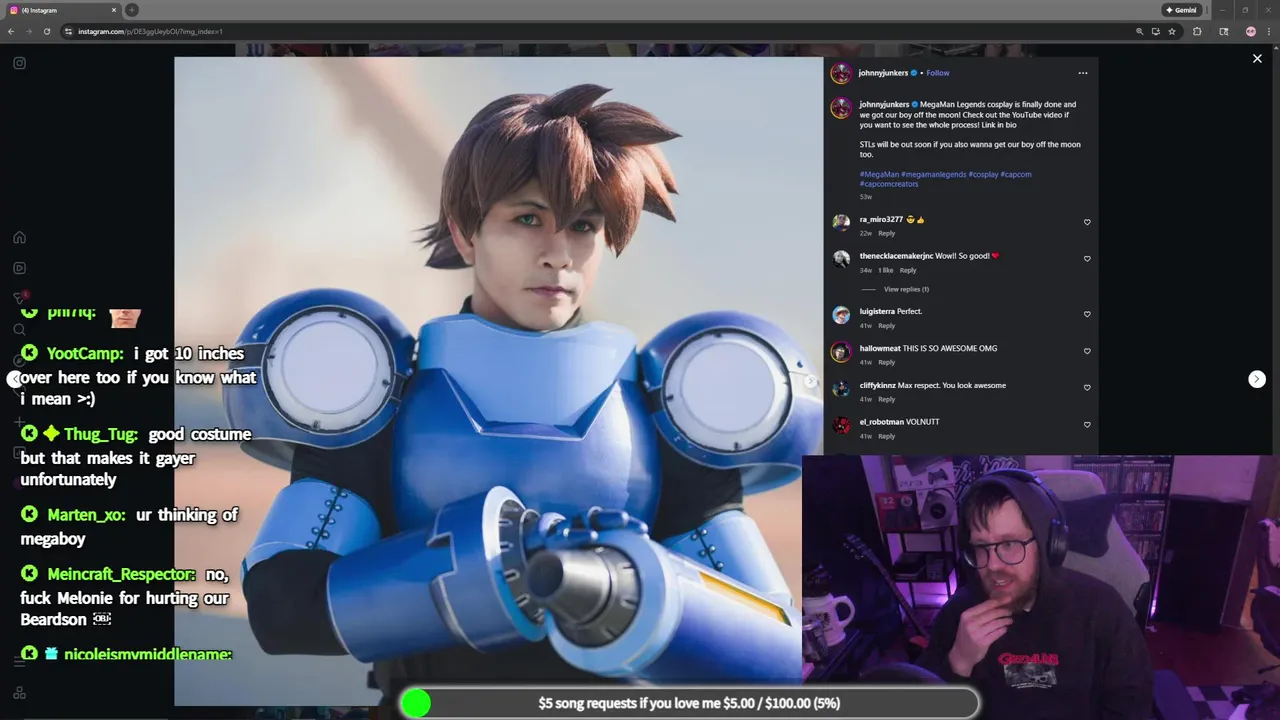This screenshot has height=720, width=1280.
Task: Reload the Instagram page
Action: pyautogui.click(x=46, y=31)
